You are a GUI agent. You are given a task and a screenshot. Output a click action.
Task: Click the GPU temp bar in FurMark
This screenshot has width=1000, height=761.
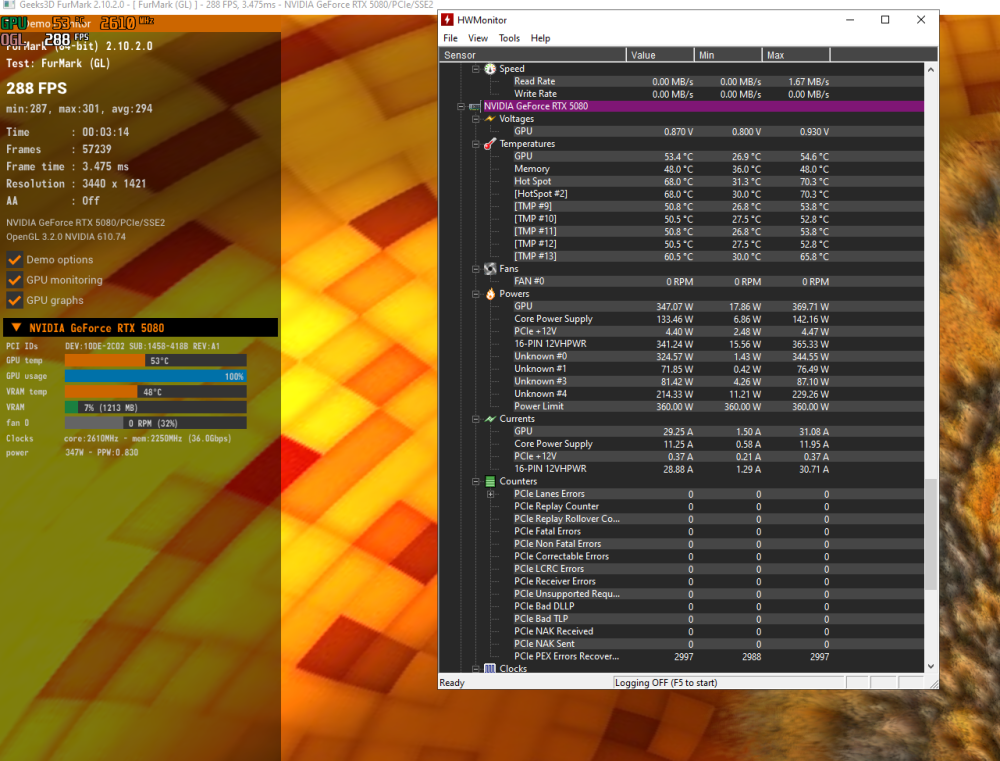[x=156, y=360]
